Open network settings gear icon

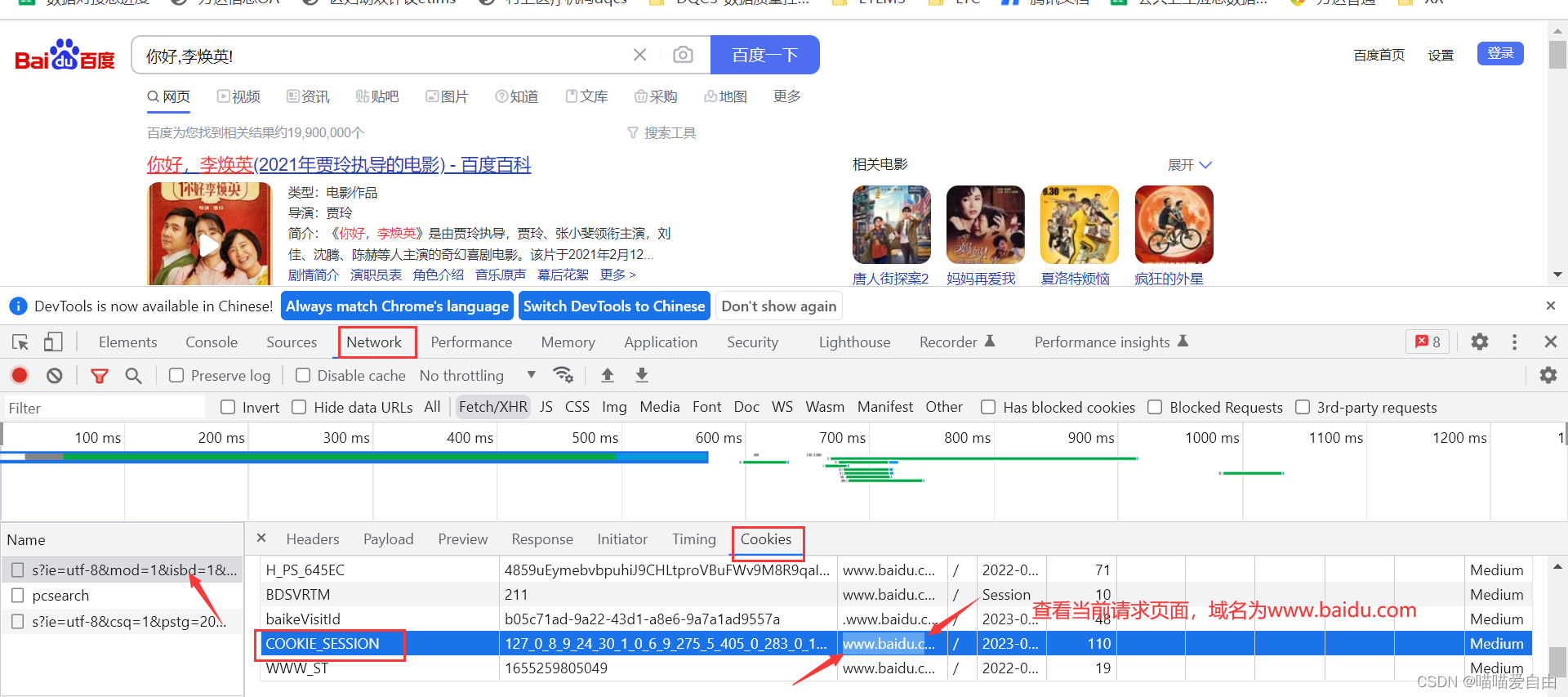[1548, 375]
